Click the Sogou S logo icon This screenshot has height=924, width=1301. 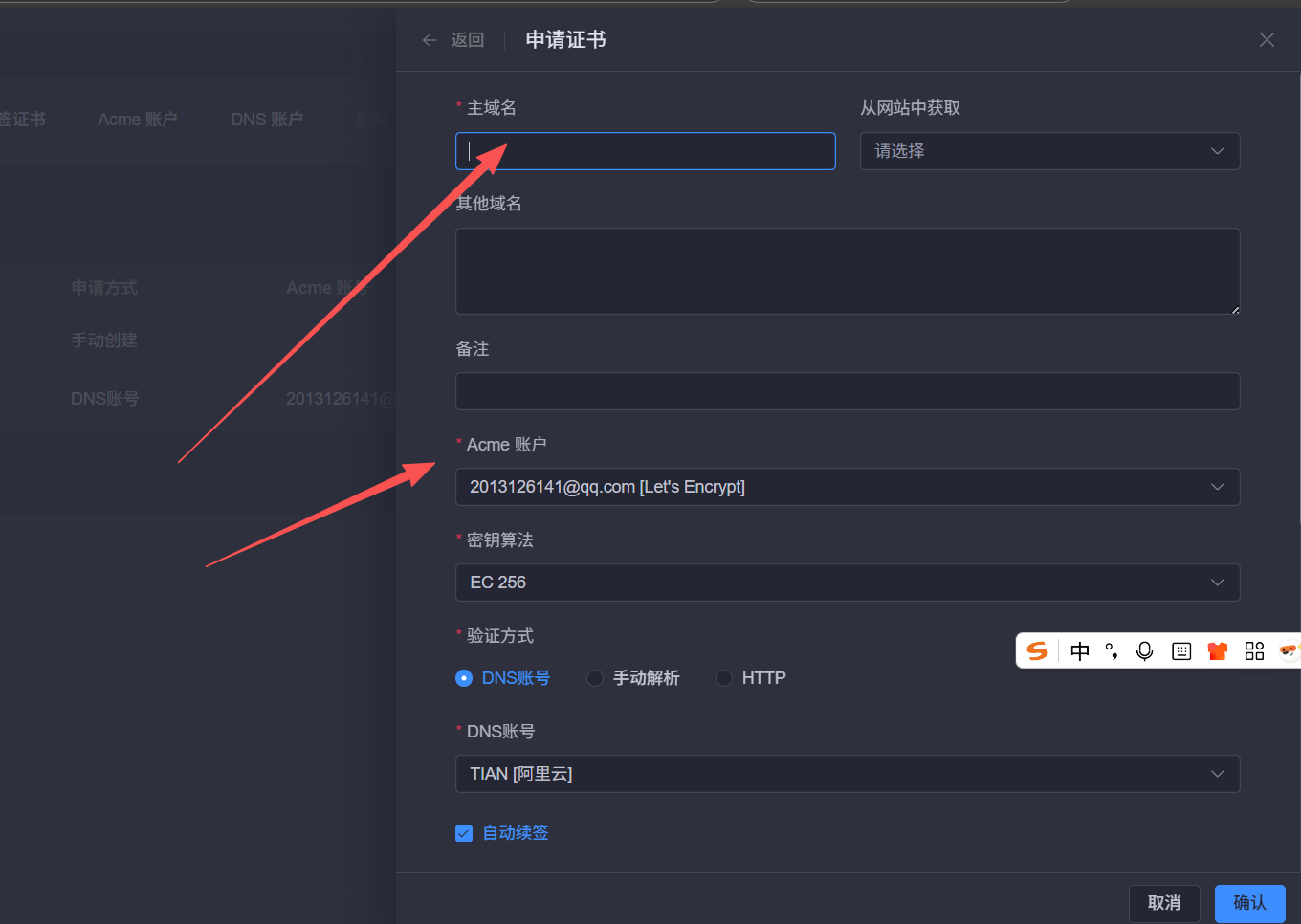[1037, 651]
